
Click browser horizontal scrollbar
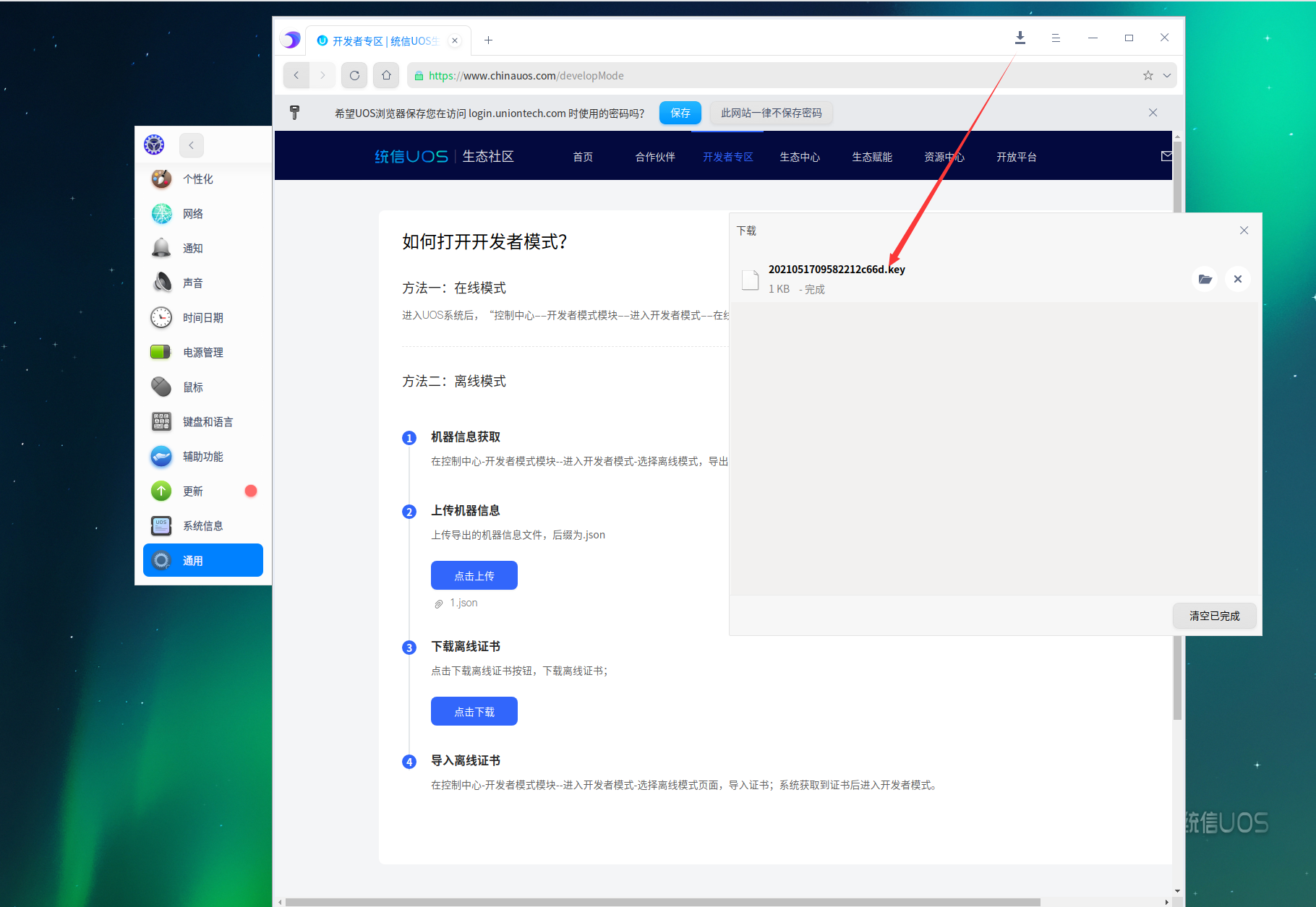coord(662,902)
